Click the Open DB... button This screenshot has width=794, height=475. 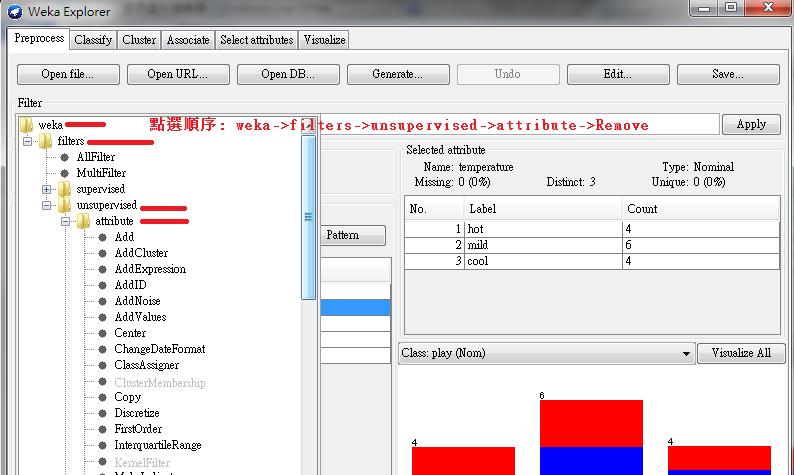tap(288, 74)
